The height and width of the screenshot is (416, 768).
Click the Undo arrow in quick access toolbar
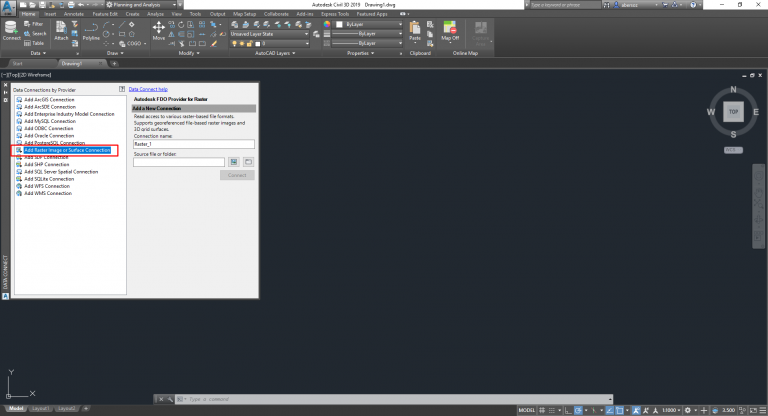tap(81, 4)
